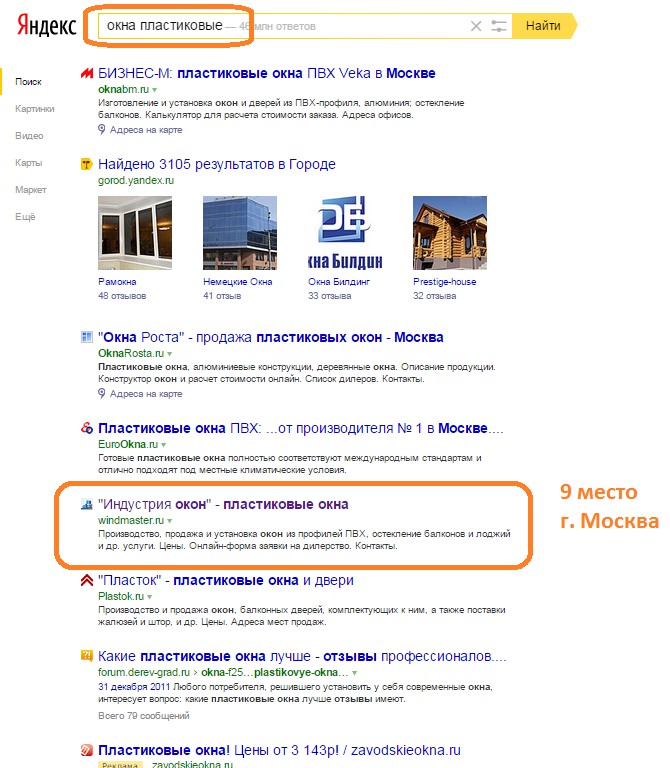Open the Рамокна link
The image size is (670, 768).
tap(117, 282)
